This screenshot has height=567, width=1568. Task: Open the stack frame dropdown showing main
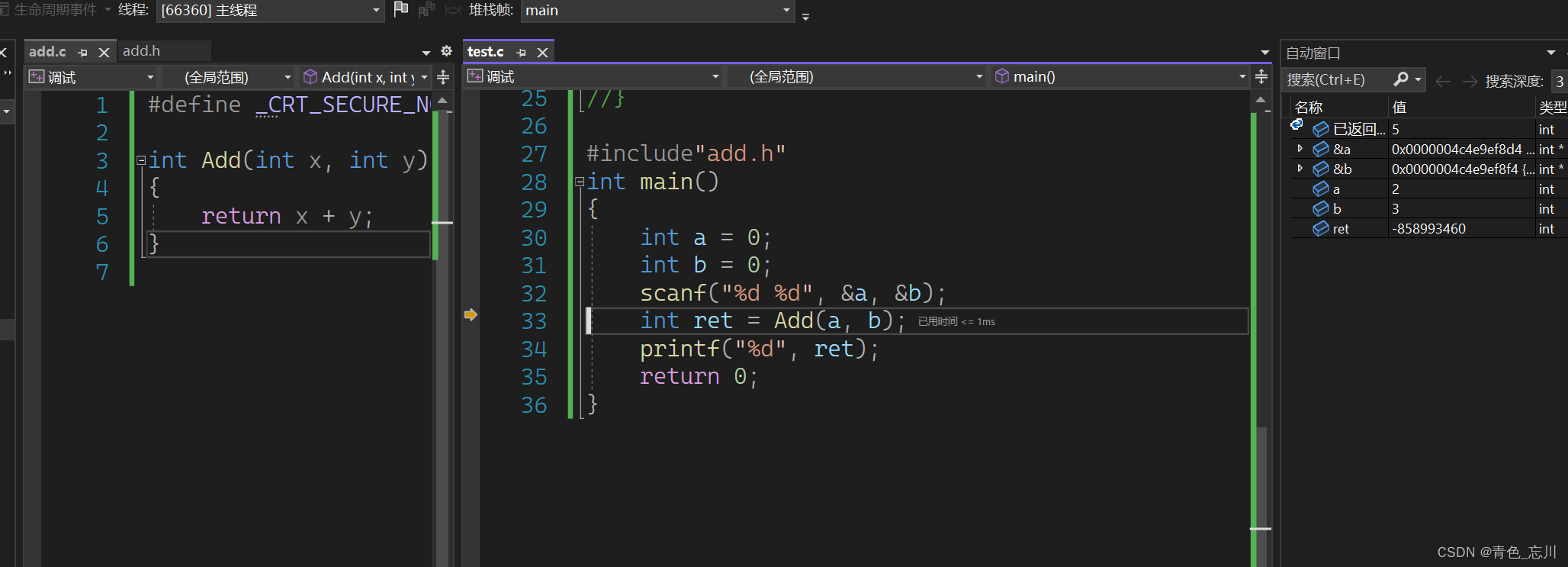(x=657, y=11)
